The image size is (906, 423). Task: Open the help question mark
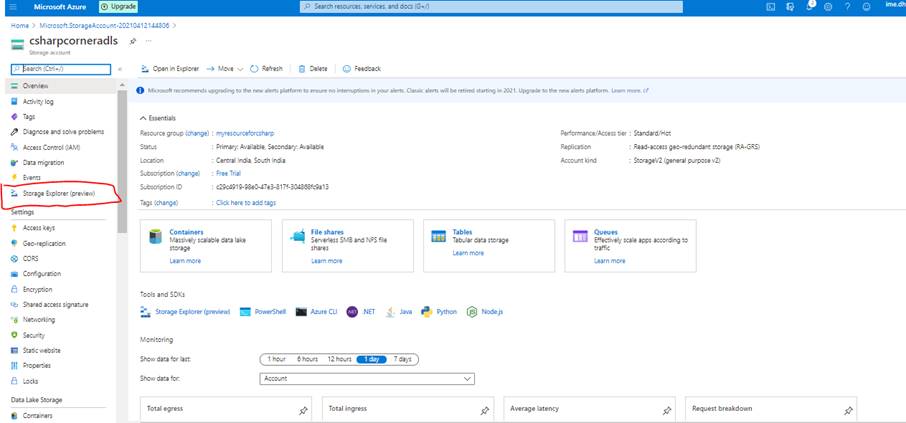pyautogui.click(x=847, y=7)
